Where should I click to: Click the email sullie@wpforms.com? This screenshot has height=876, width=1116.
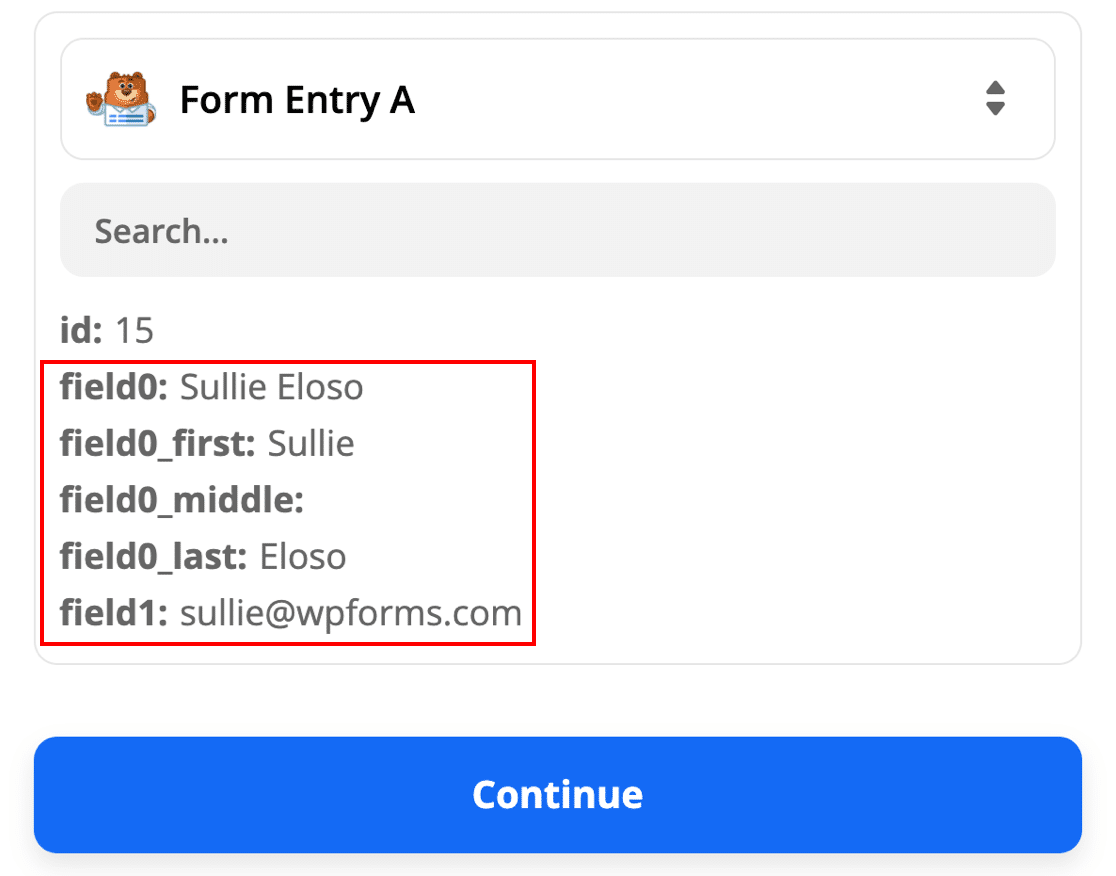pos(351,613)
